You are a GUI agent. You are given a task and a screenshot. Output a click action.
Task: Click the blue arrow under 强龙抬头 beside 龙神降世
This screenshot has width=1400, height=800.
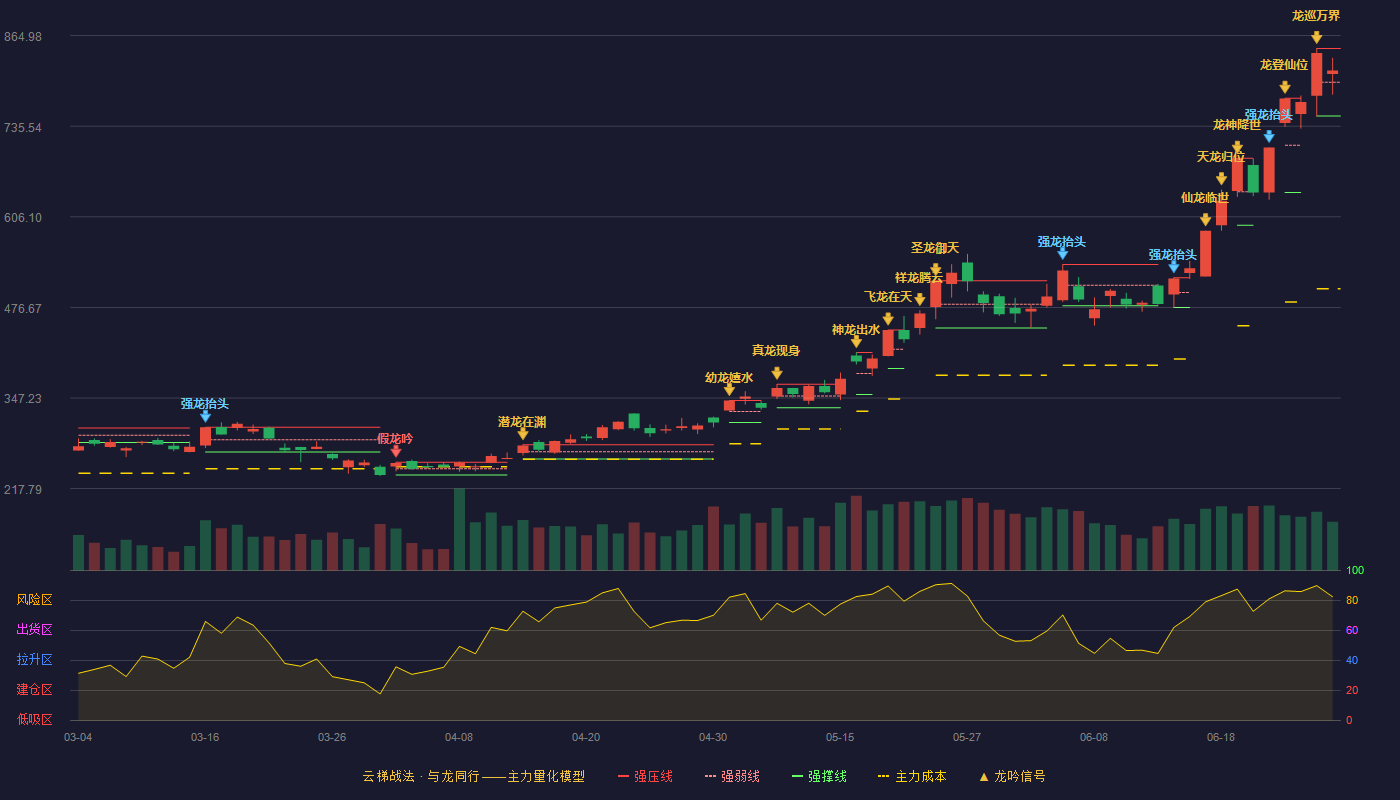[1269, 137]
